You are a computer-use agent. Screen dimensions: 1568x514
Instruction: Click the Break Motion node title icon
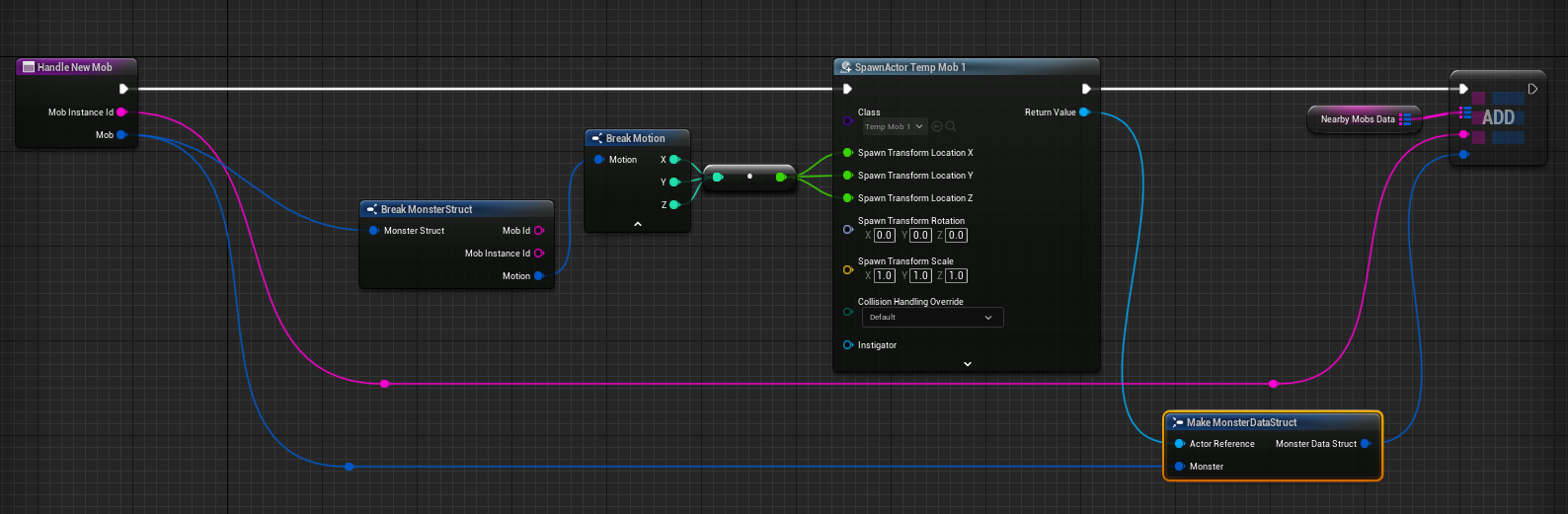(x=596, y=138)
